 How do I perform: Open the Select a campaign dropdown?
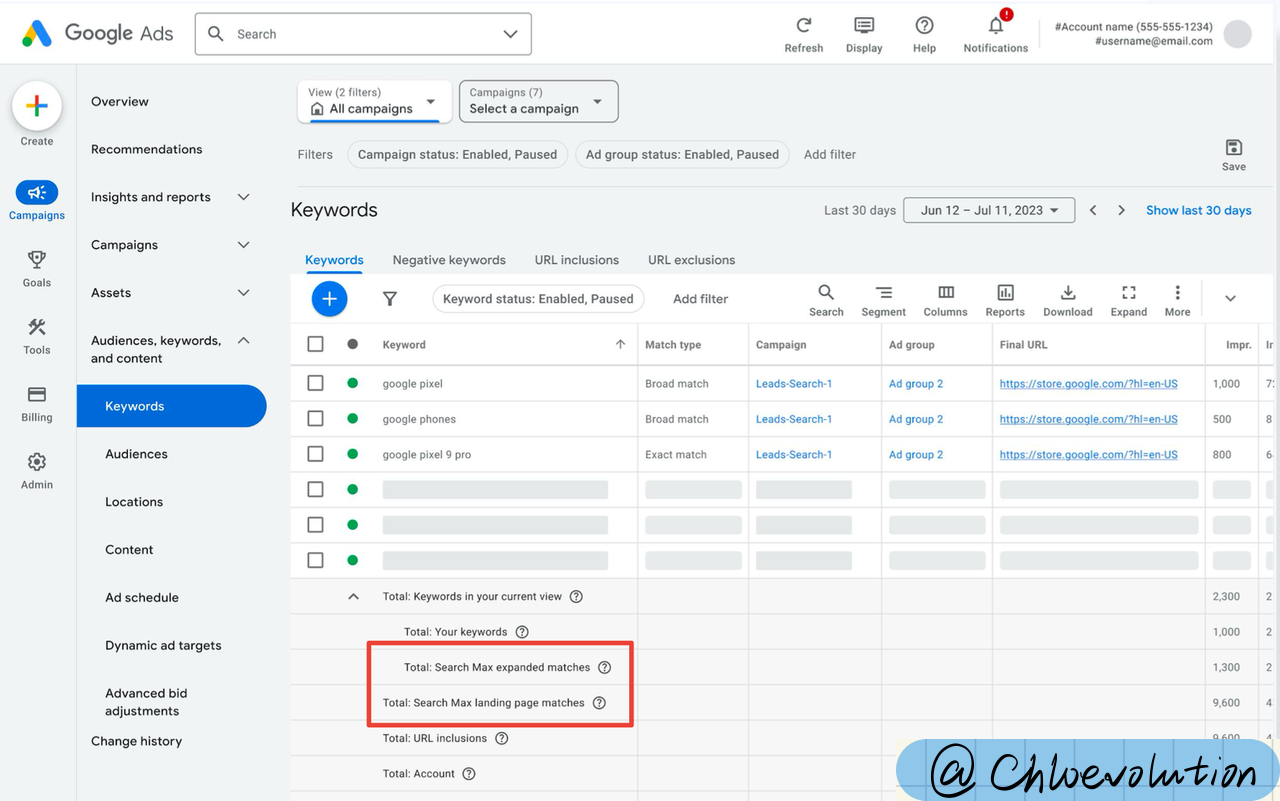tap(538, 101)
